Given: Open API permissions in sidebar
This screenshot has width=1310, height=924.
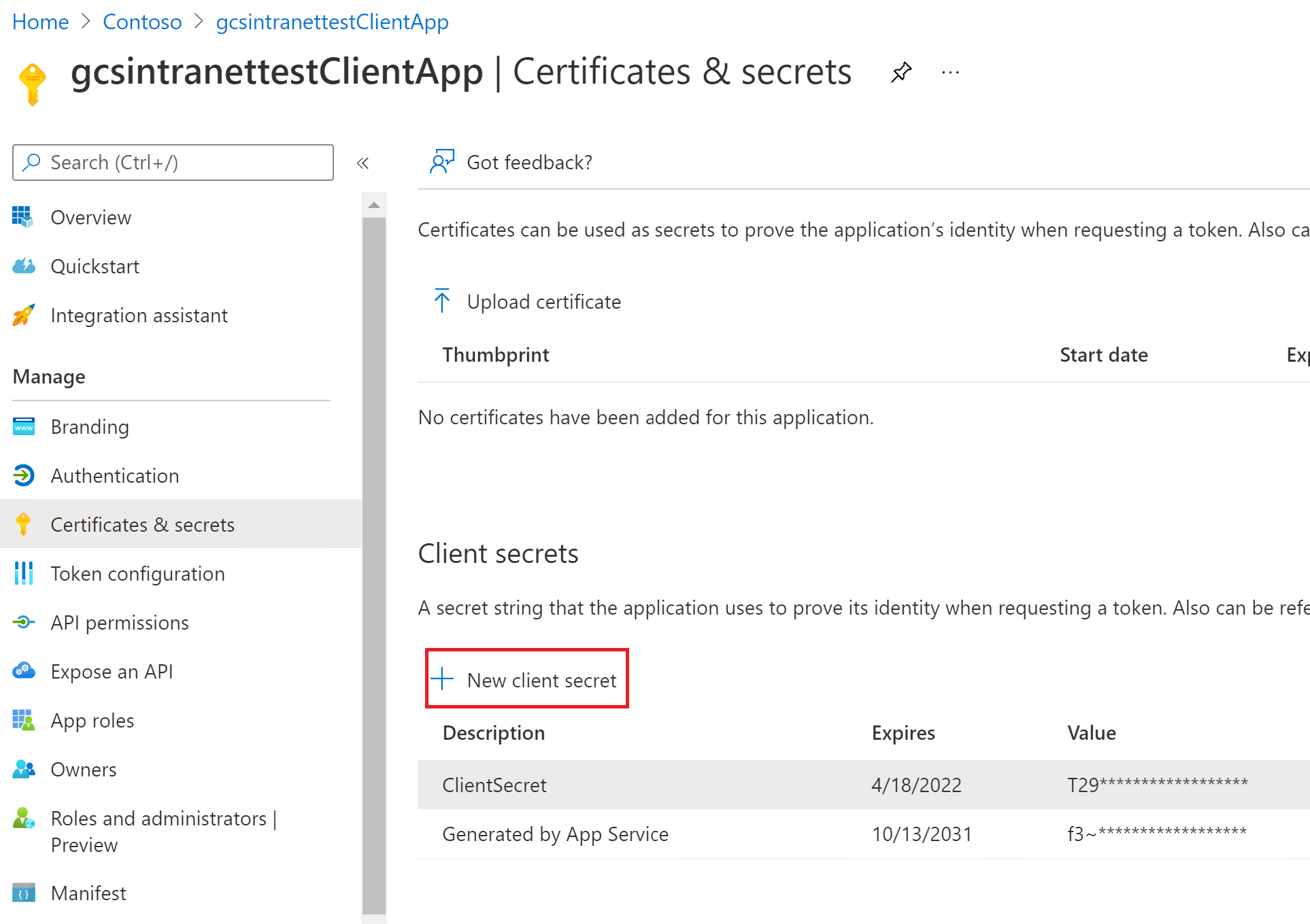Looking at the screenshot, I should coord(119,622).
